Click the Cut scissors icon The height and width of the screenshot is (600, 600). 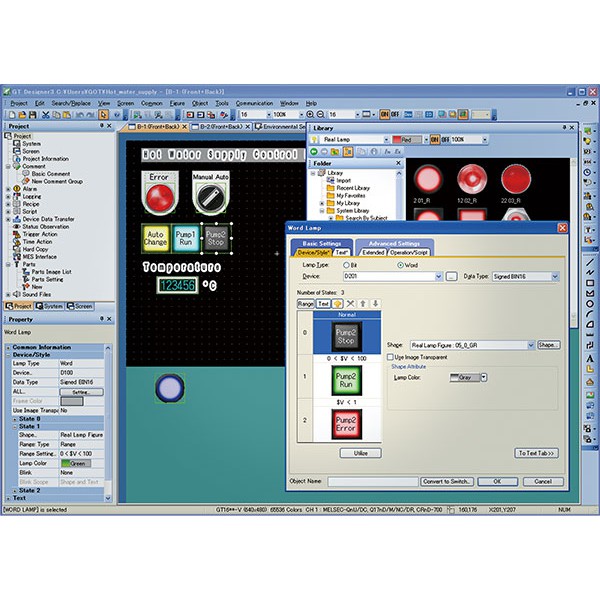(46, 114)
